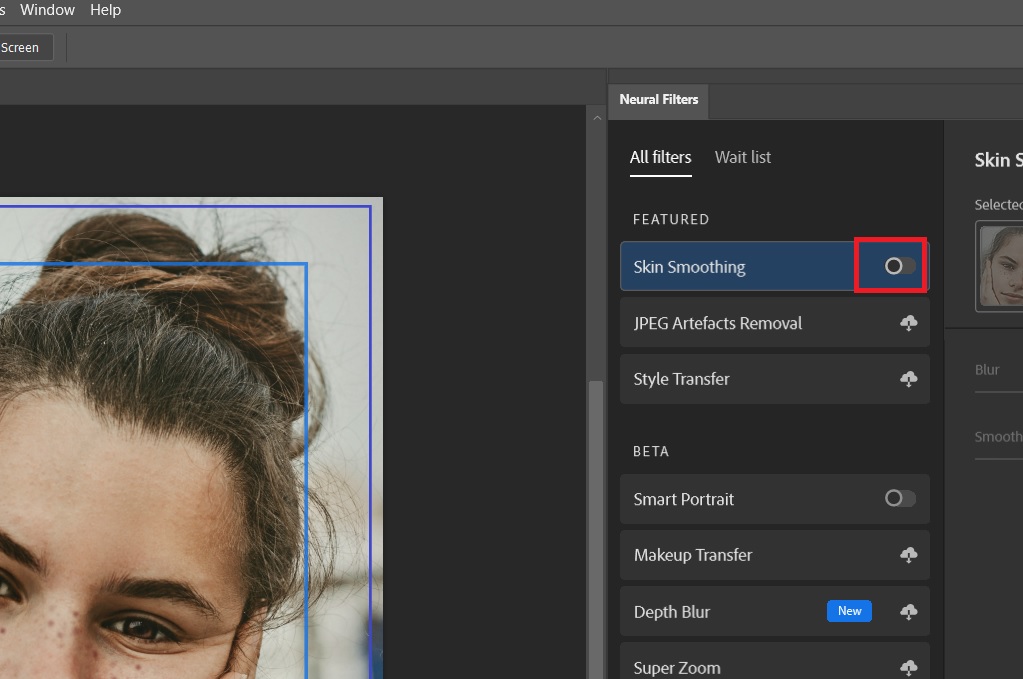Click the New badge on Depth Blur
Screen dimensions: 1023x679
849,611
